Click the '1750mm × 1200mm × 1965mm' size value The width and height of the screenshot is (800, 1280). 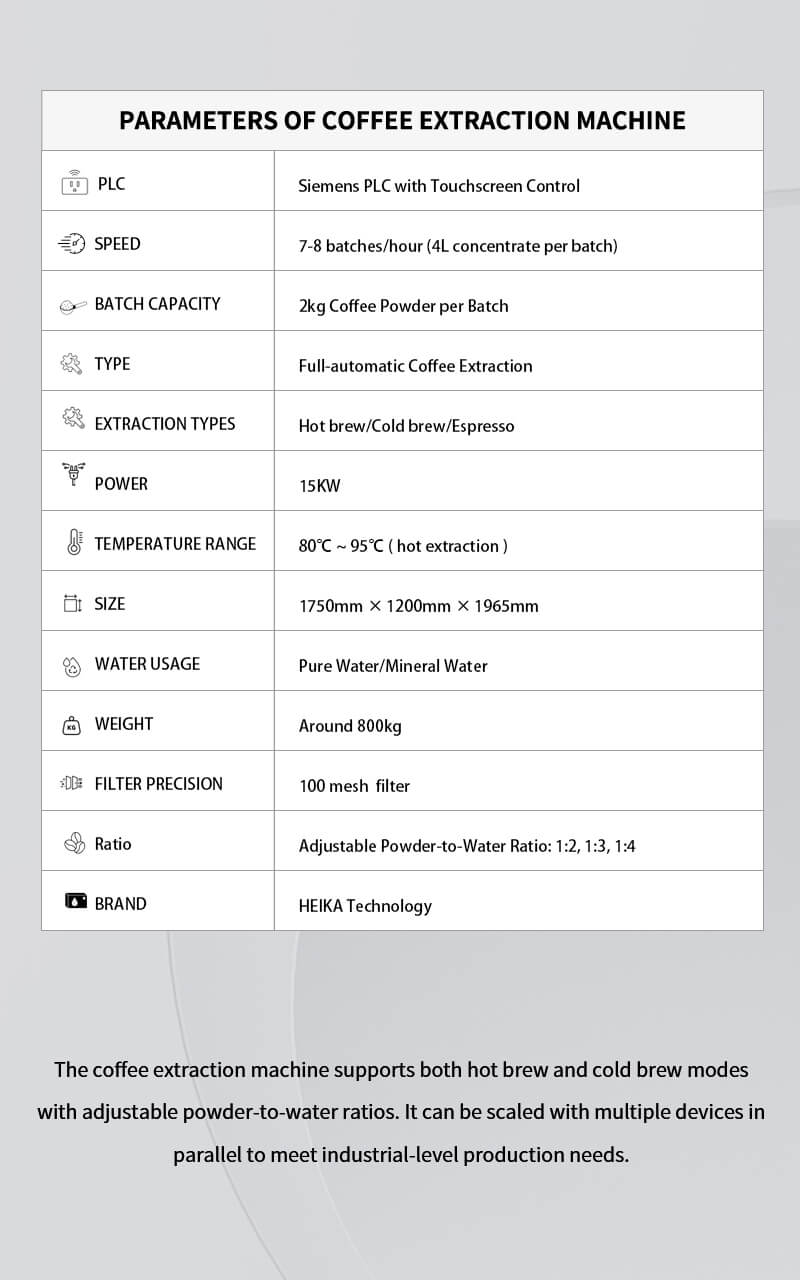418,606
